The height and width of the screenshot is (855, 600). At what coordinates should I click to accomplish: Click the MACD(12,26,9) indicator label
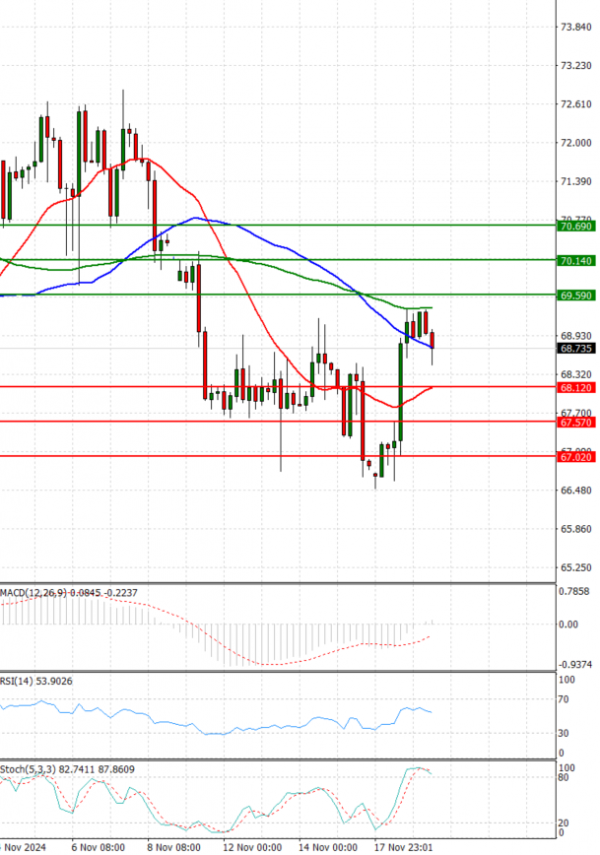click(x=69, y=592)
